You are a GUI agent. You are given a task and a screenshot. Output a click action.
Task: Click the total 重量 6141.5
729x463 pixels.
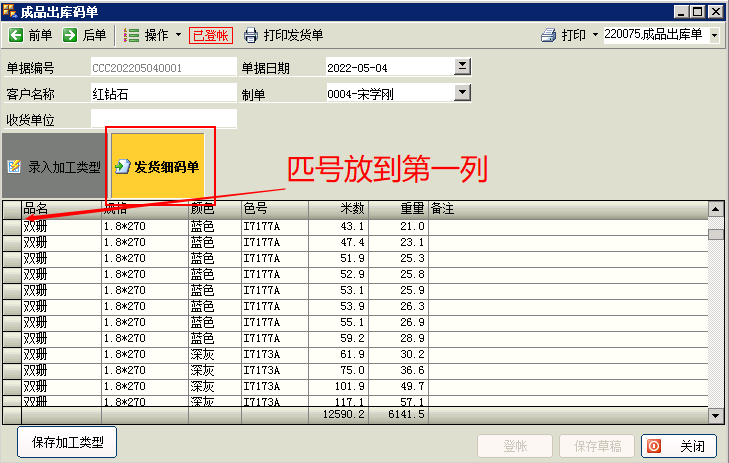tap(398, 414)
